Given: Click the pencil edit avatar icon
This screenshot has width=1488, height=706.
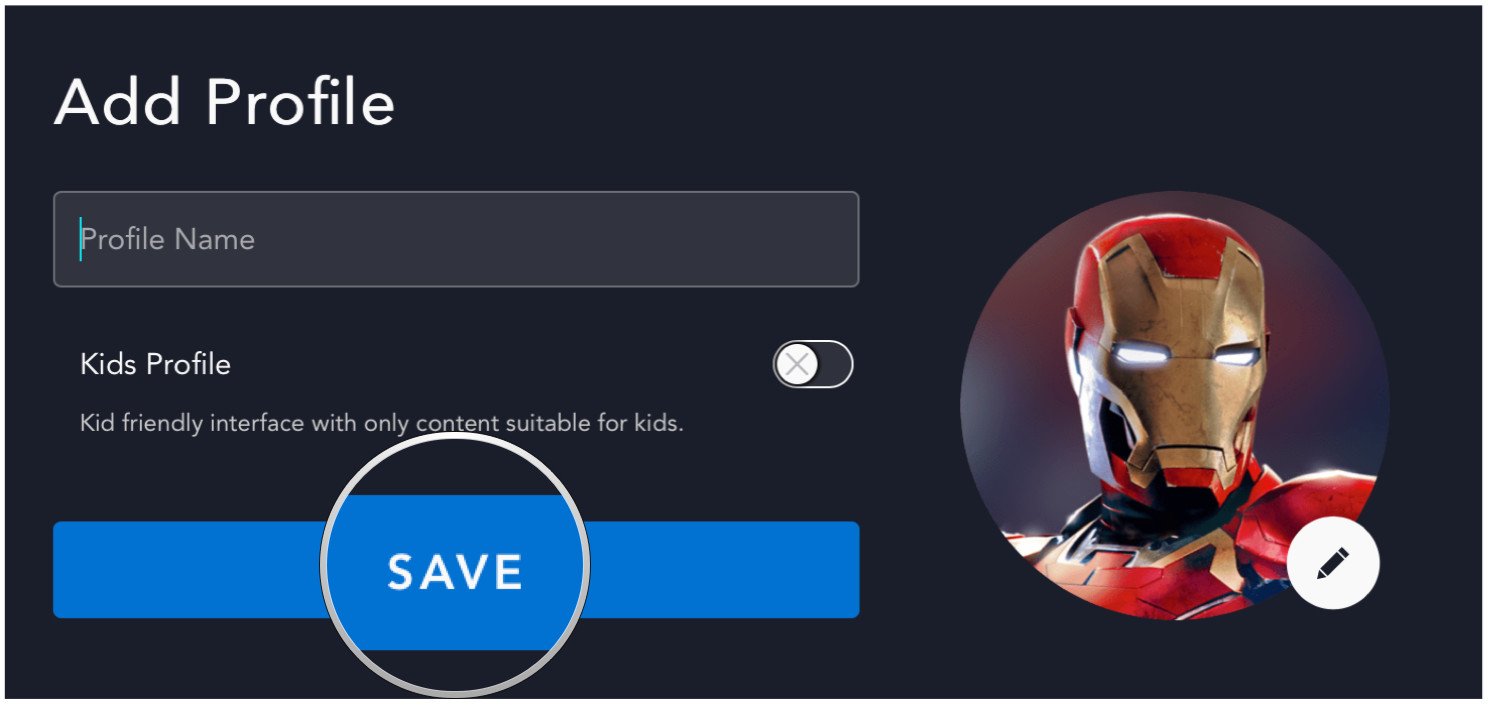Looking at the screenshot, I should pyautogui.click(x=1333, y=563).
